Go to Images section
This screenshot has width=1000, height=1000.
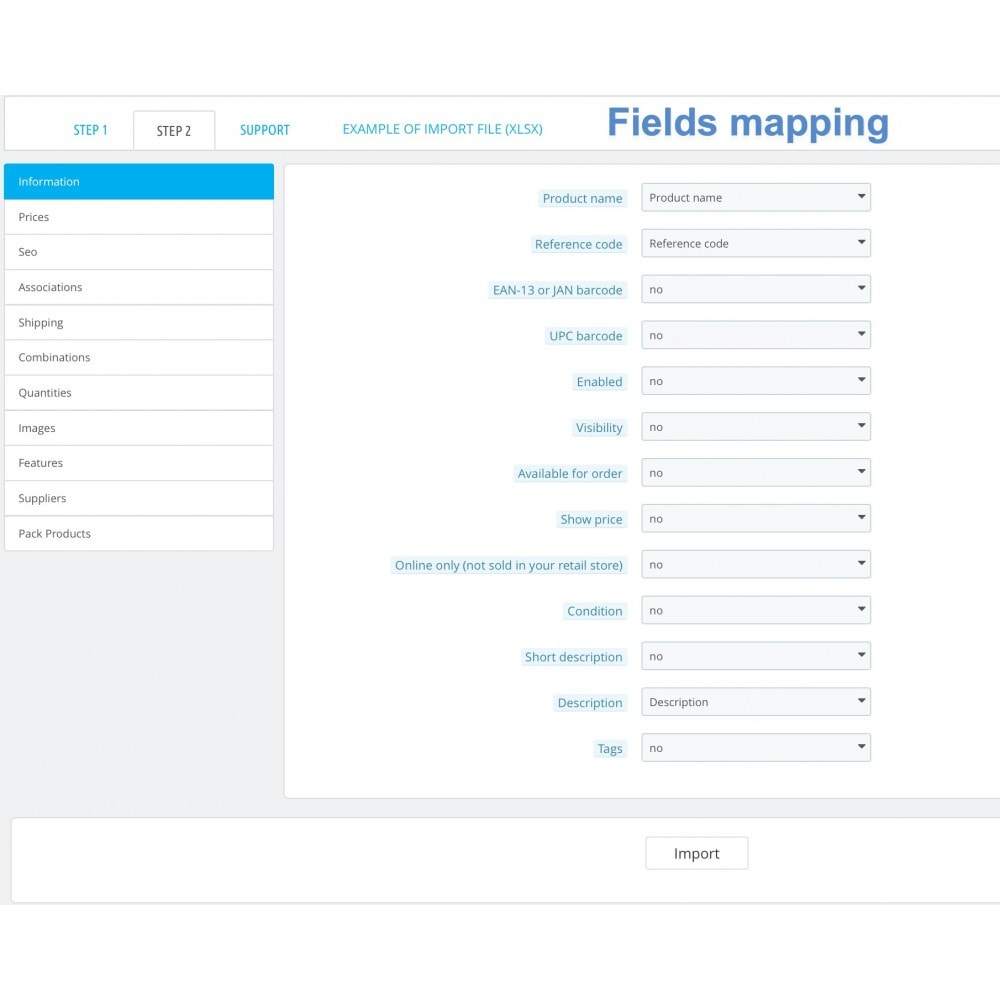pos(139,428)
